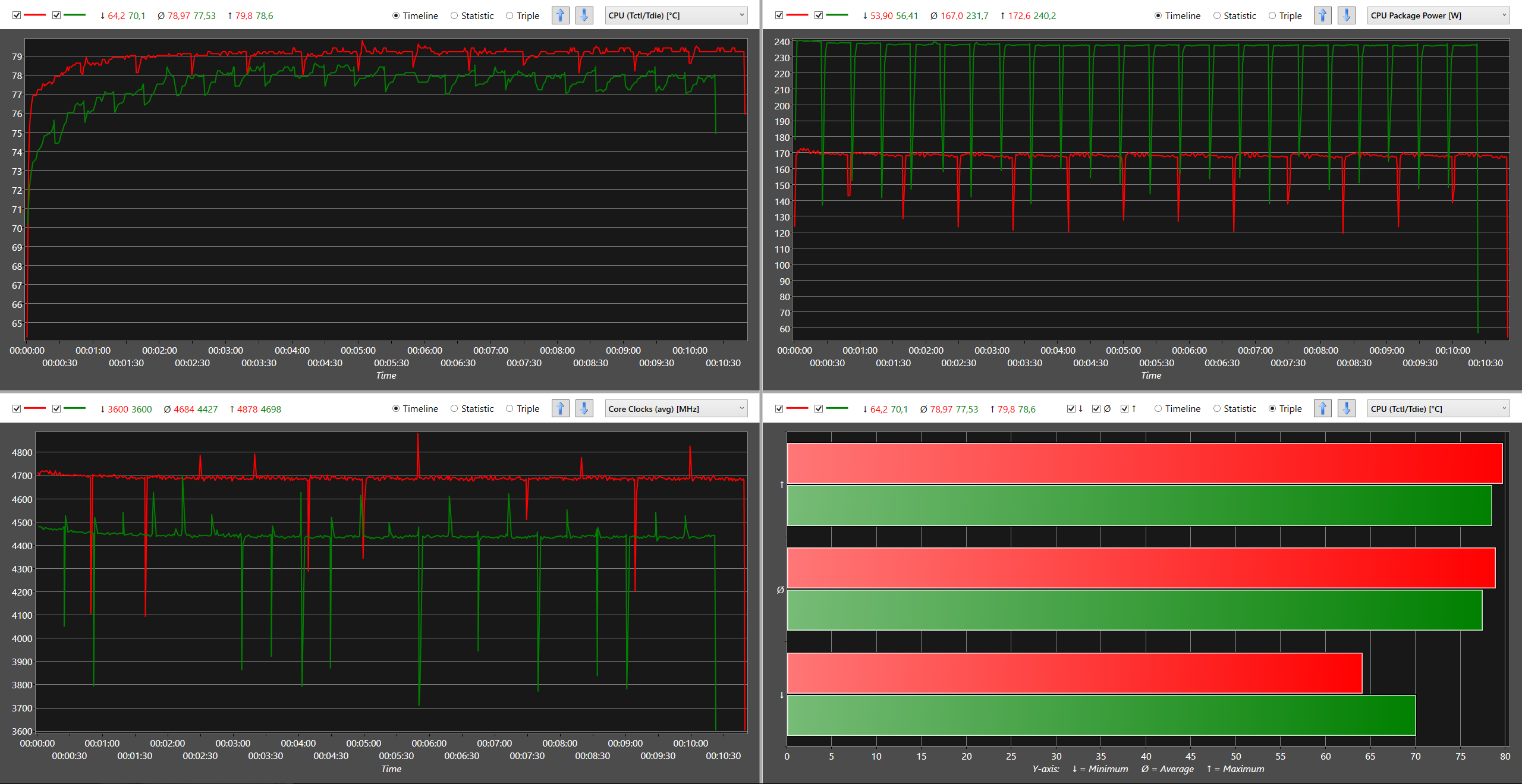Toggle minimum arrow checkbox in Triple panel
Viewport: 1522px width, 784px height.
1071,408
